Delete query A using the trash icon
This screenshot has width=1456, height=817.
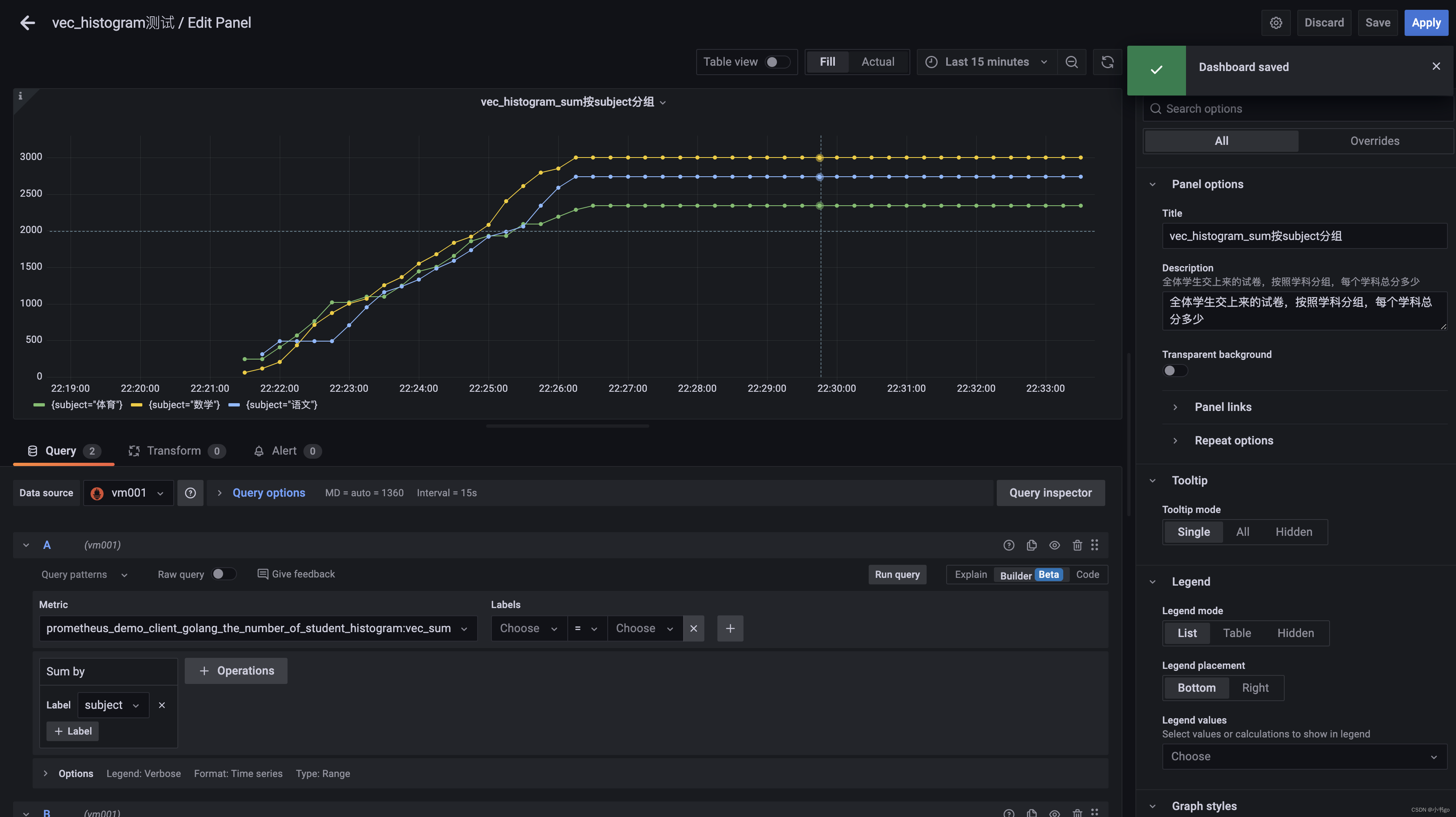[1077, 545]
